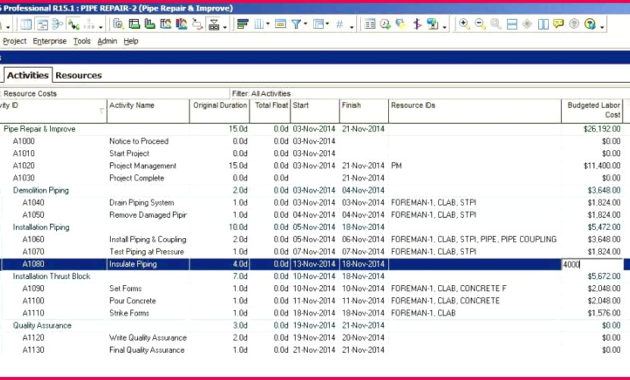Click the Columns icon
This screenshot has width=630, height=380.
pyautogui.click(x=259, y=25)
